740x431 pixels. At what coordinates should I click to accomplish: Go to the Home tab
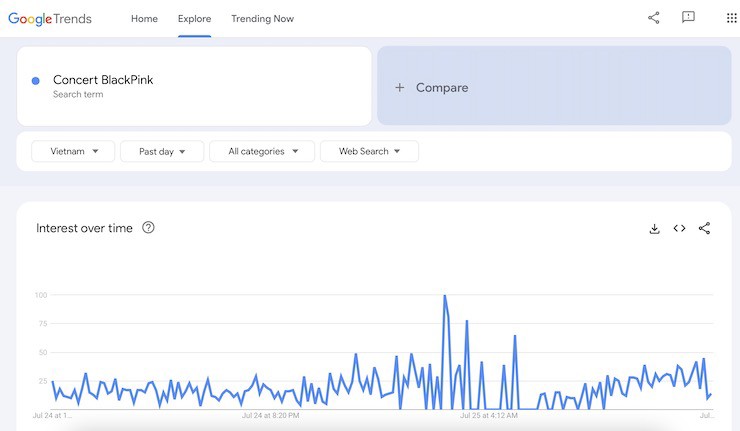click(144, 19)
